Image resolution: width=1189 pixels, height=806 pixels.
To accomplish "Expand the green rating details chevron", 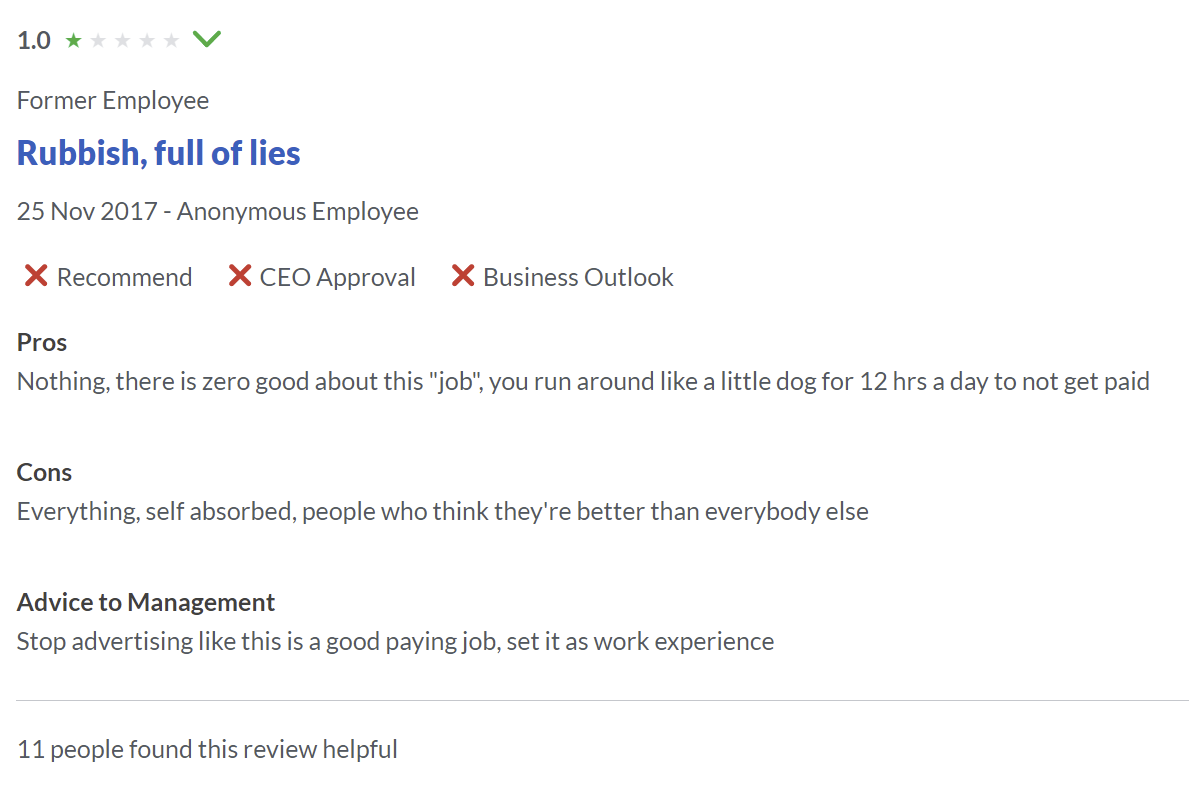I will pyautogui.click(x=206, y=39).
